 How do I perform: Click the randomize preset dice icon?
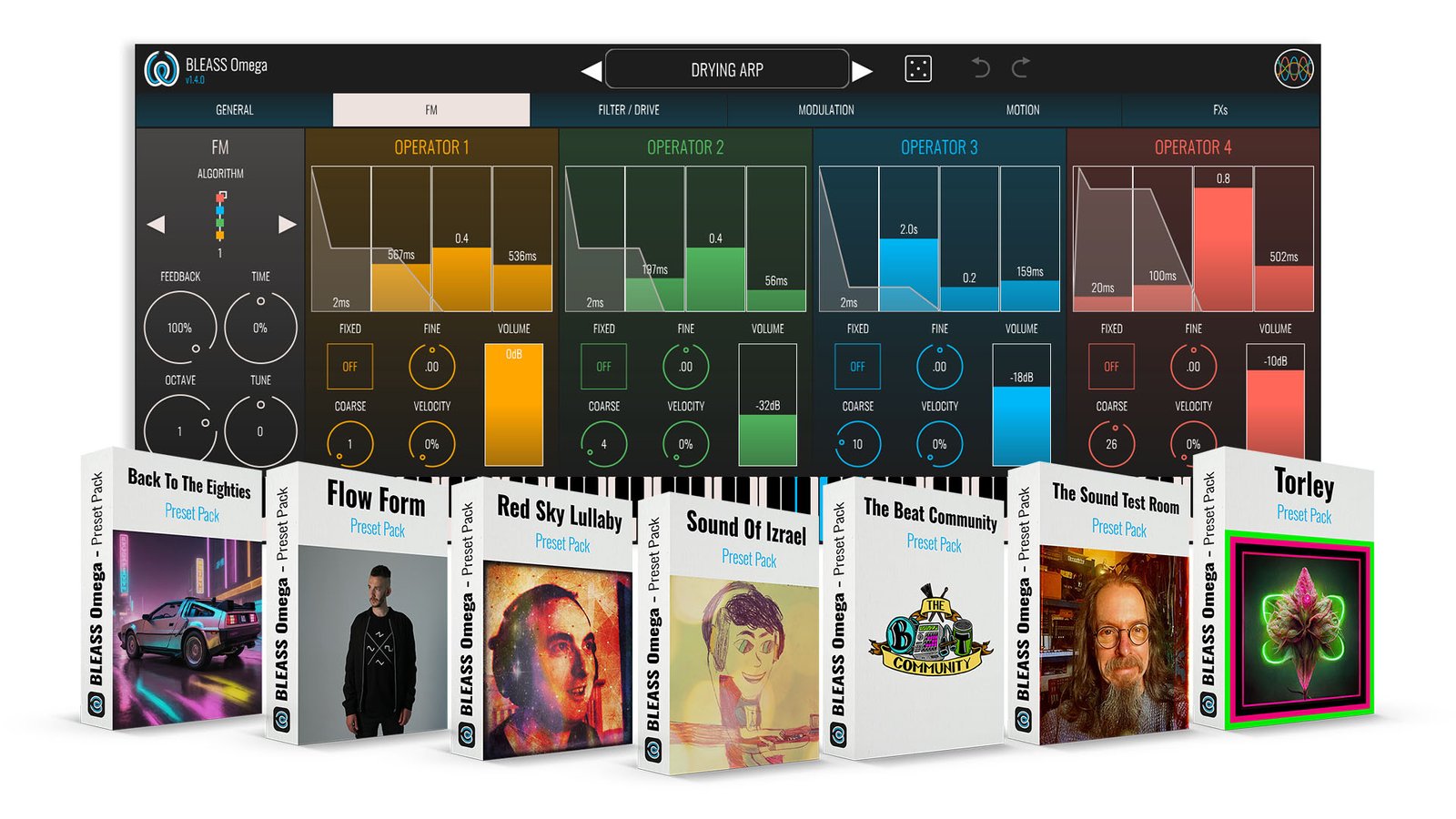918,69
